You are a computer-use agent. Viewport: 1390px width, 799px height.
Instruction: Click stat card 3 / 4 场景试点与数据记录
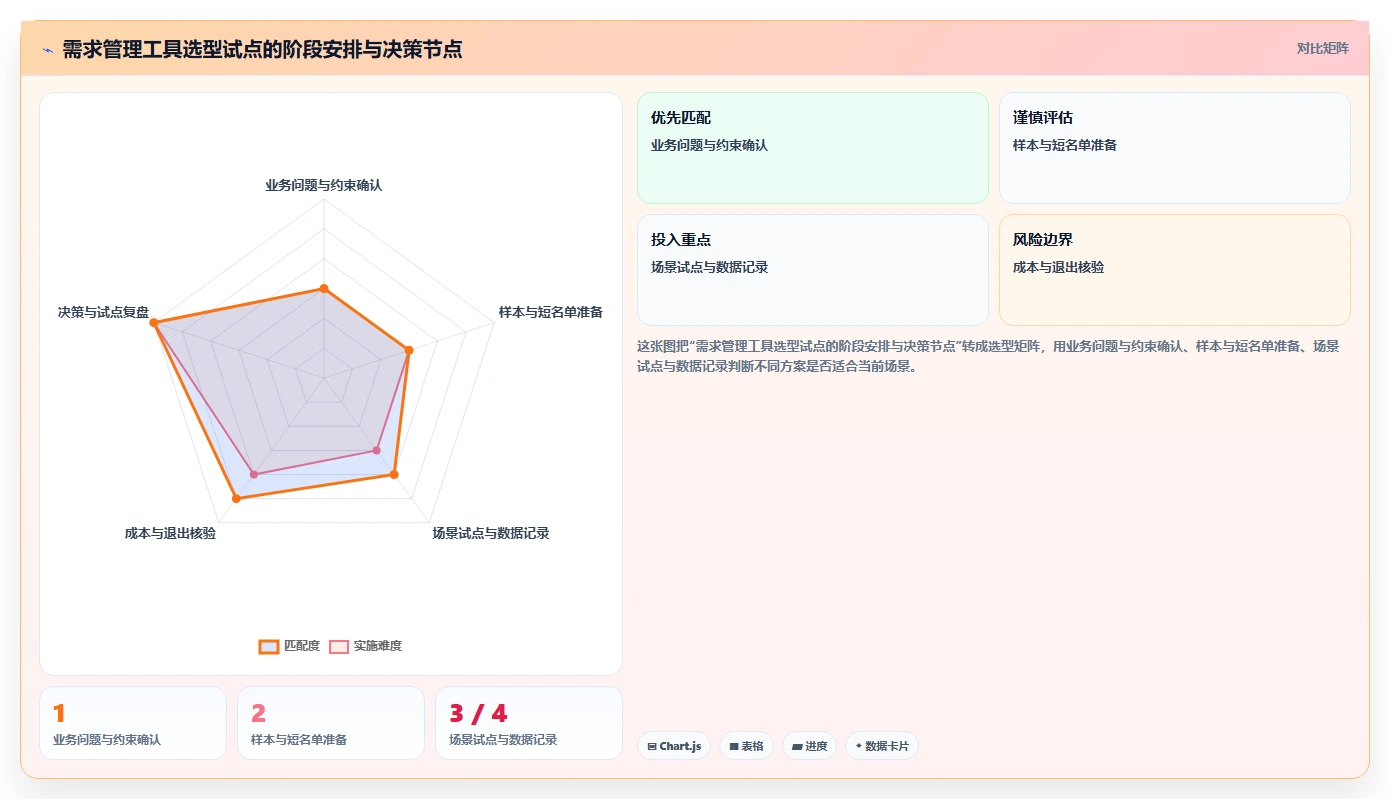click(x=529, y=723)
